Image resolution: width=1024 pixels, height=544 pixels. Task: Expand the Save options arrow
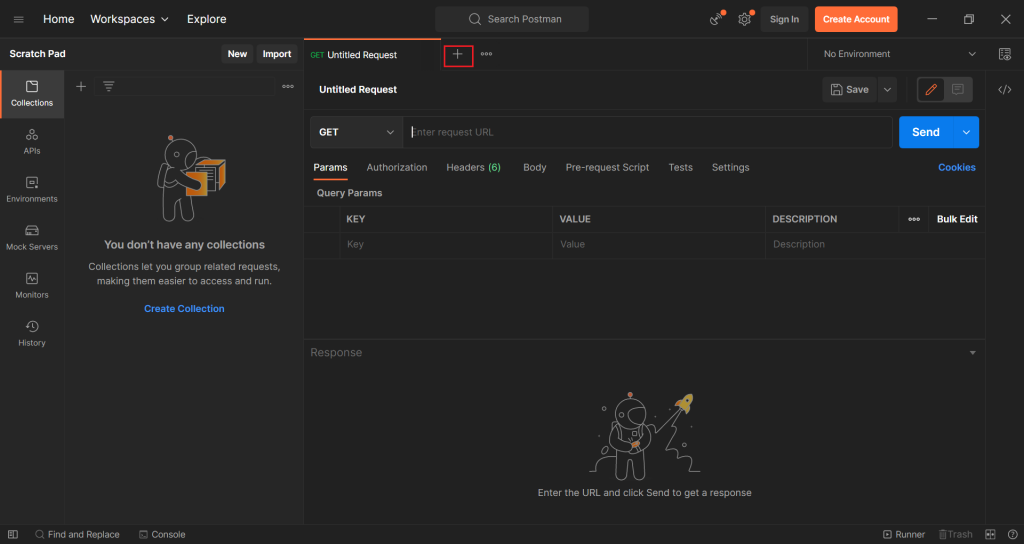tap(888, 89)
